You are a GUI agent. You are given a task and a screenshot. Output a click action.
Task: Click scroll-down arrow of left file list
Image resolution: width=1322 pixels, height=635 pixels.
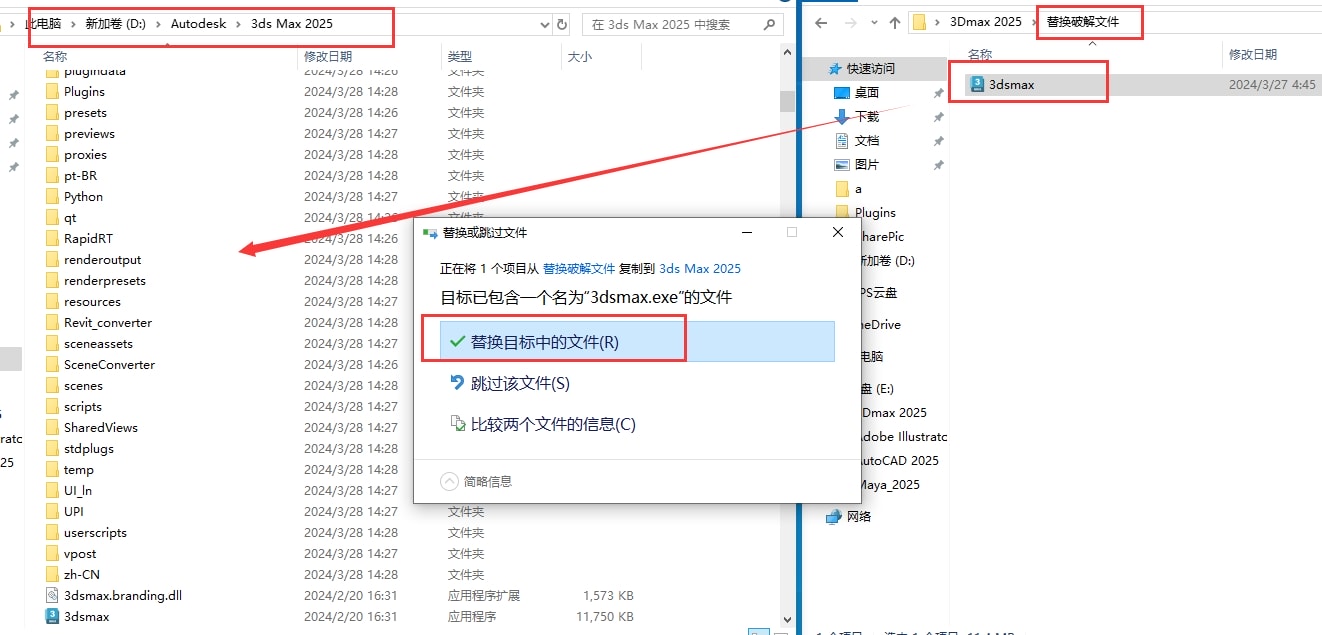[787, 620]
